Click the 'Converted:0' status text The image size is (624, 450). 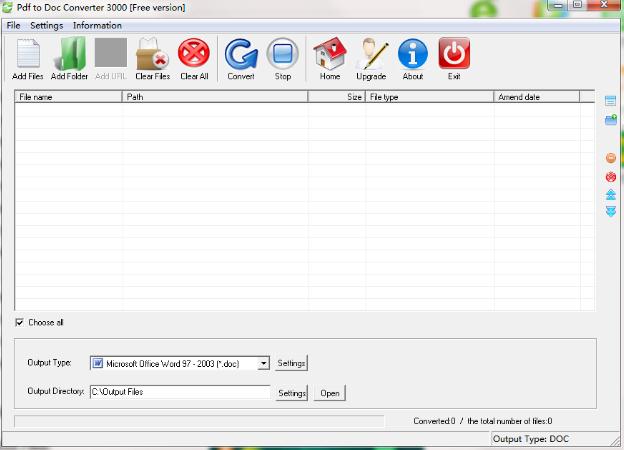[x=434, y=421]
